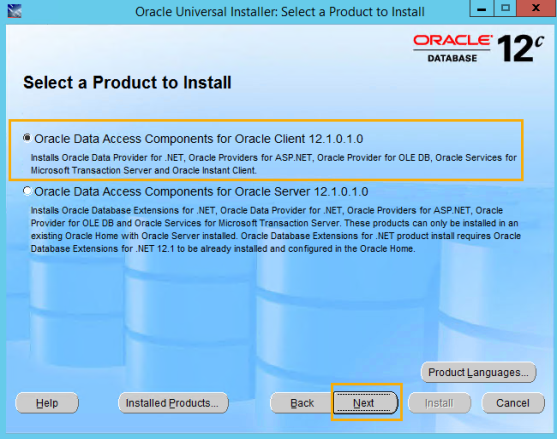557x439 pixels.
Task: Cancel the installation
Action: pyautogui.click(x=513, y=403)
